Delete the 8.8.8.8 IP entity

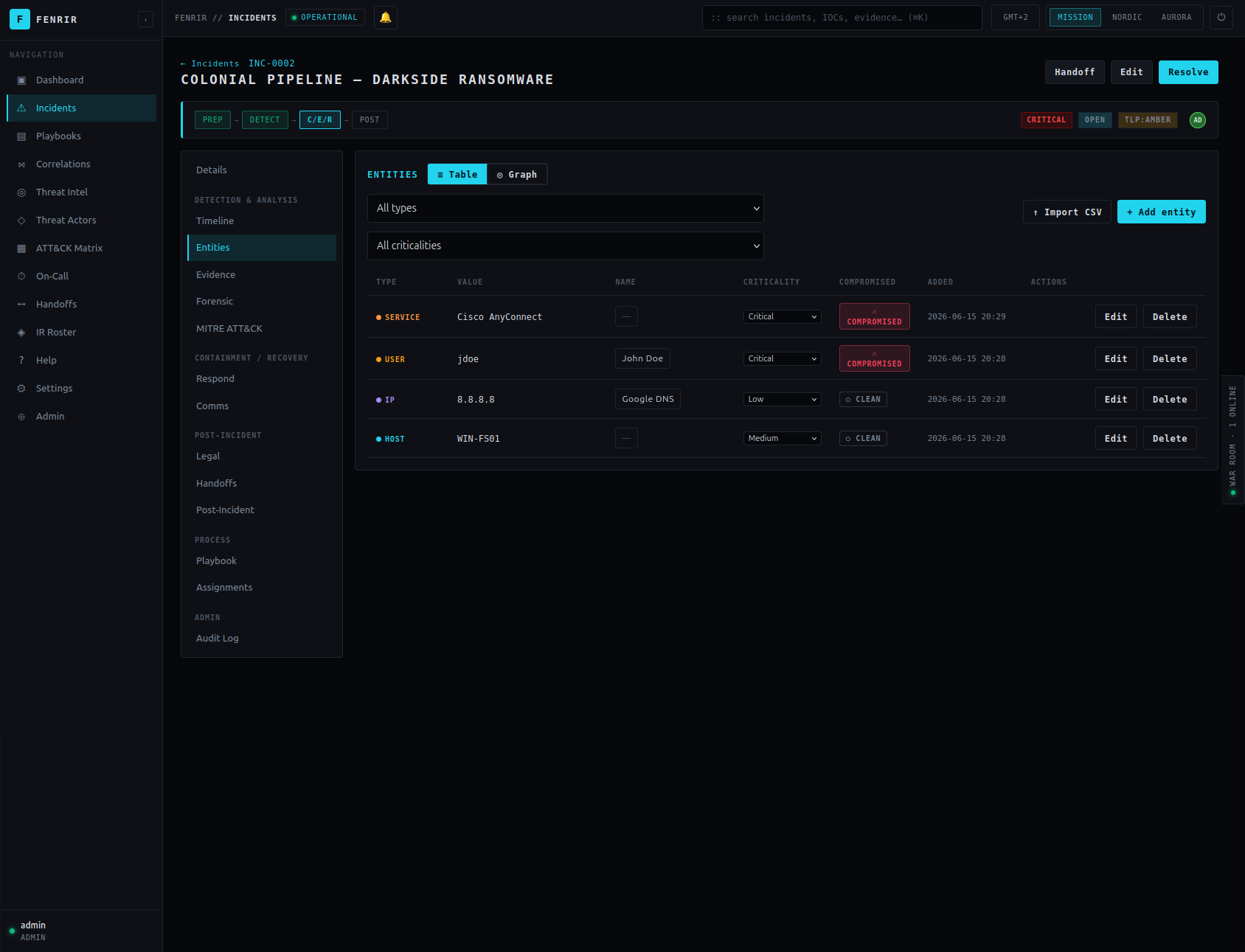(x=1170, y=399)
